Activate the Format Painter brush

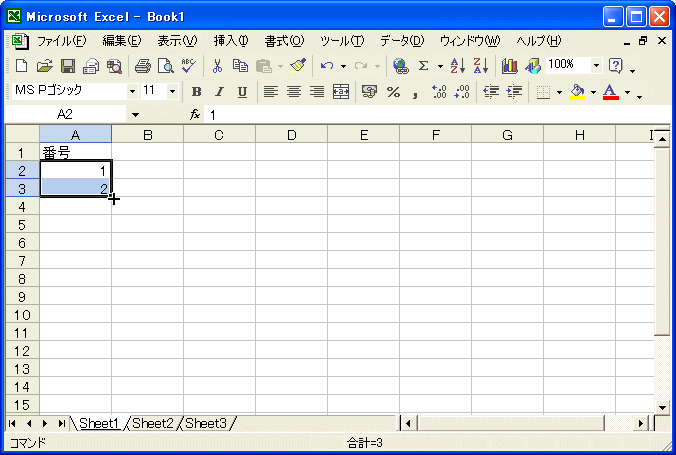point(298,66)
